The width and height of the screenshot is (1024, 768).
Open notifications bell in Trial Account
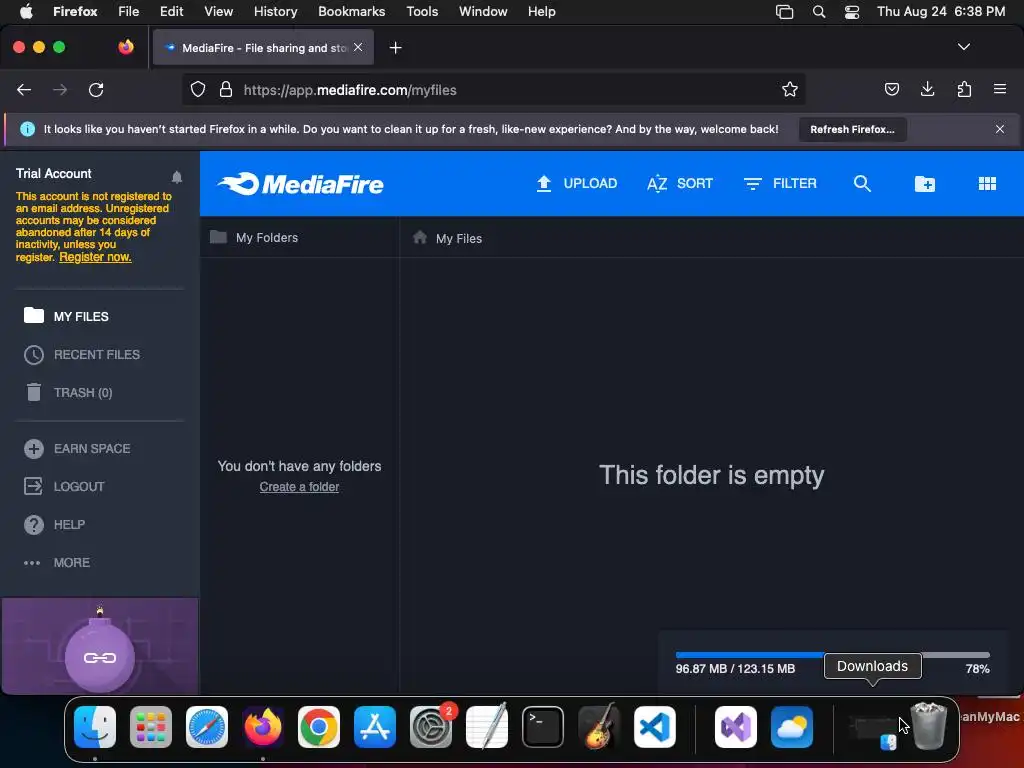176,176
